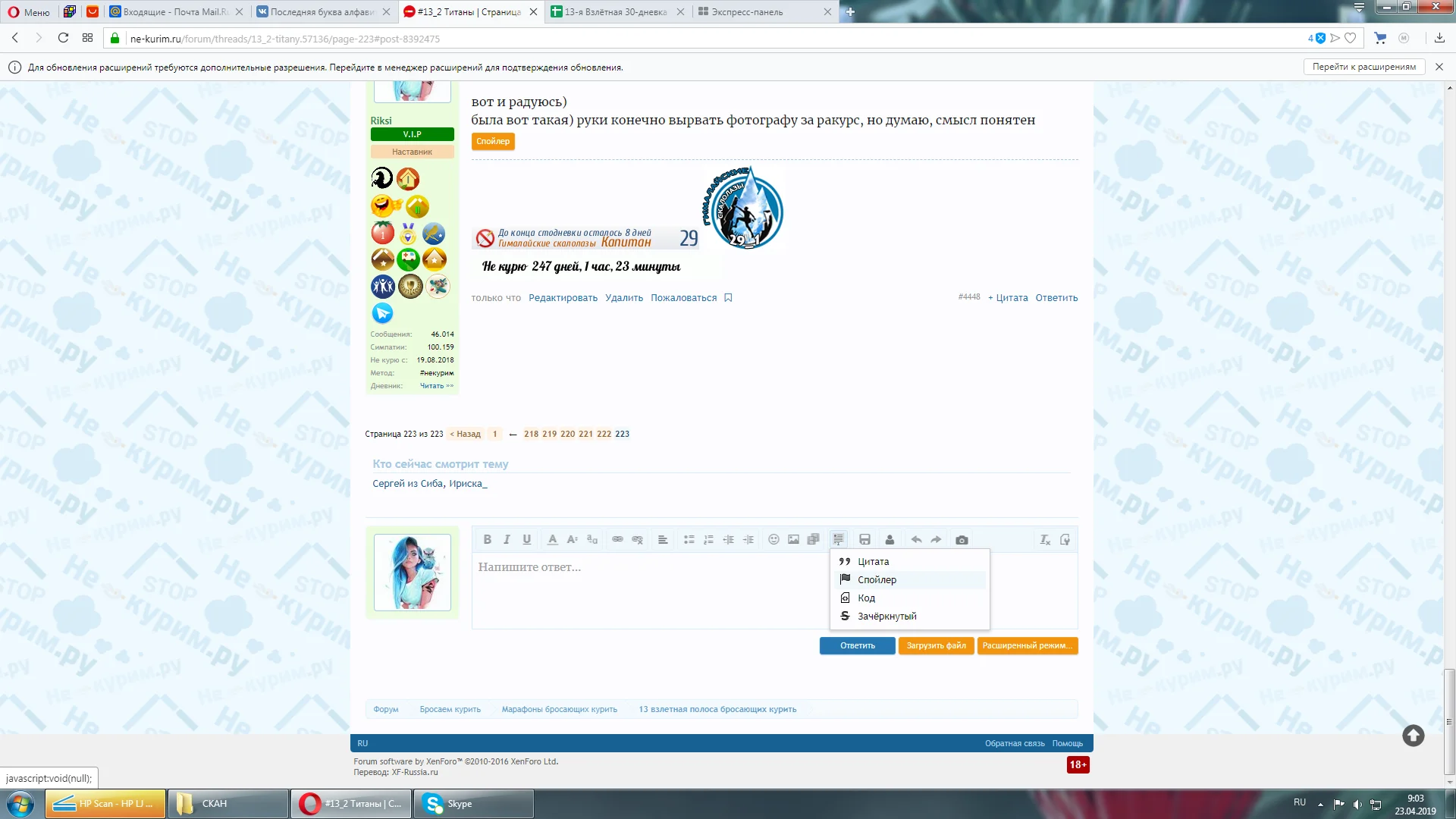
Task: Click the insert link icon
Action: pos(617,540)
